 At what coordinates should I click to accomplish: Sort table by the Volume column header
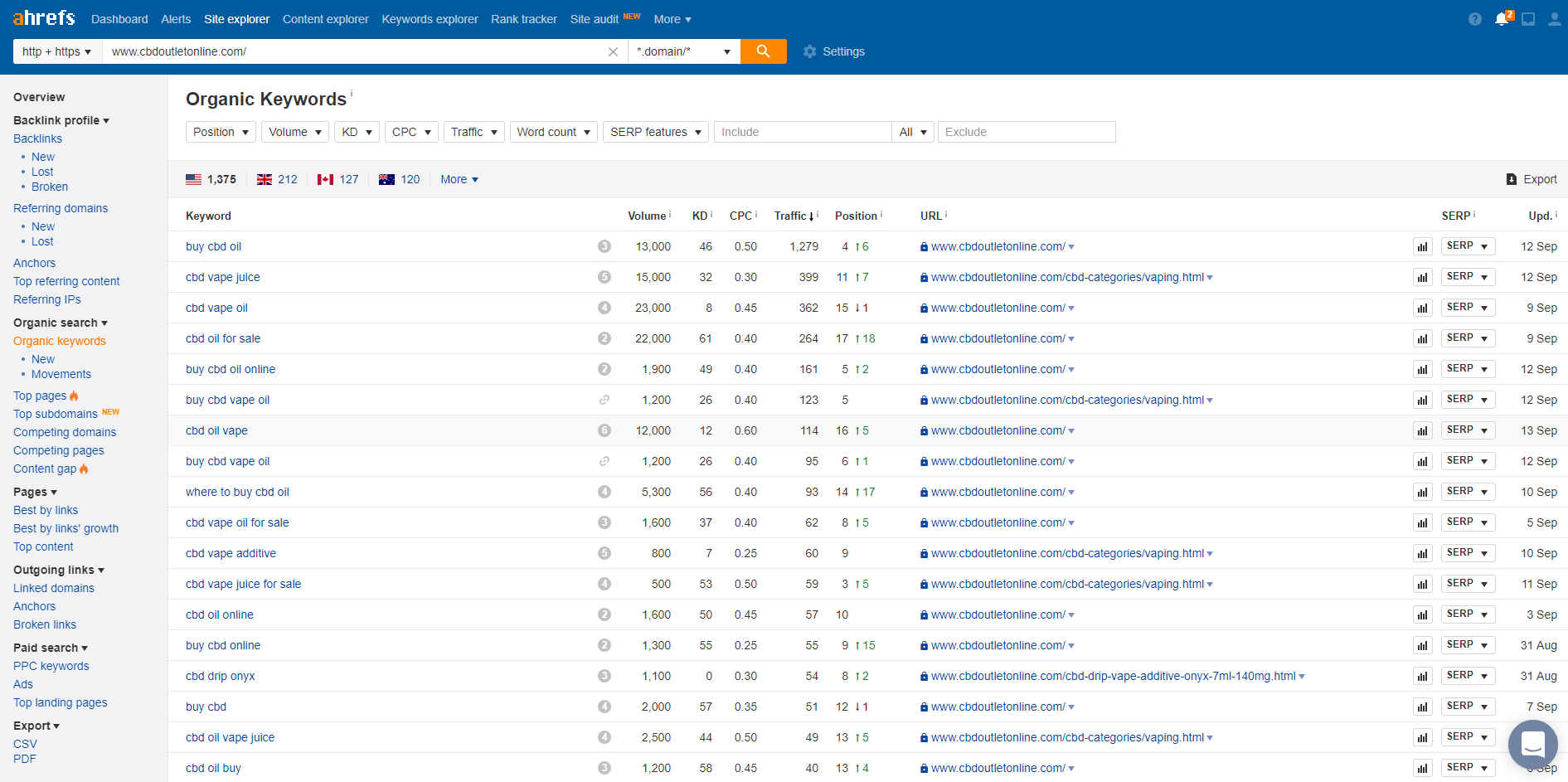click(x=647, y=216)
